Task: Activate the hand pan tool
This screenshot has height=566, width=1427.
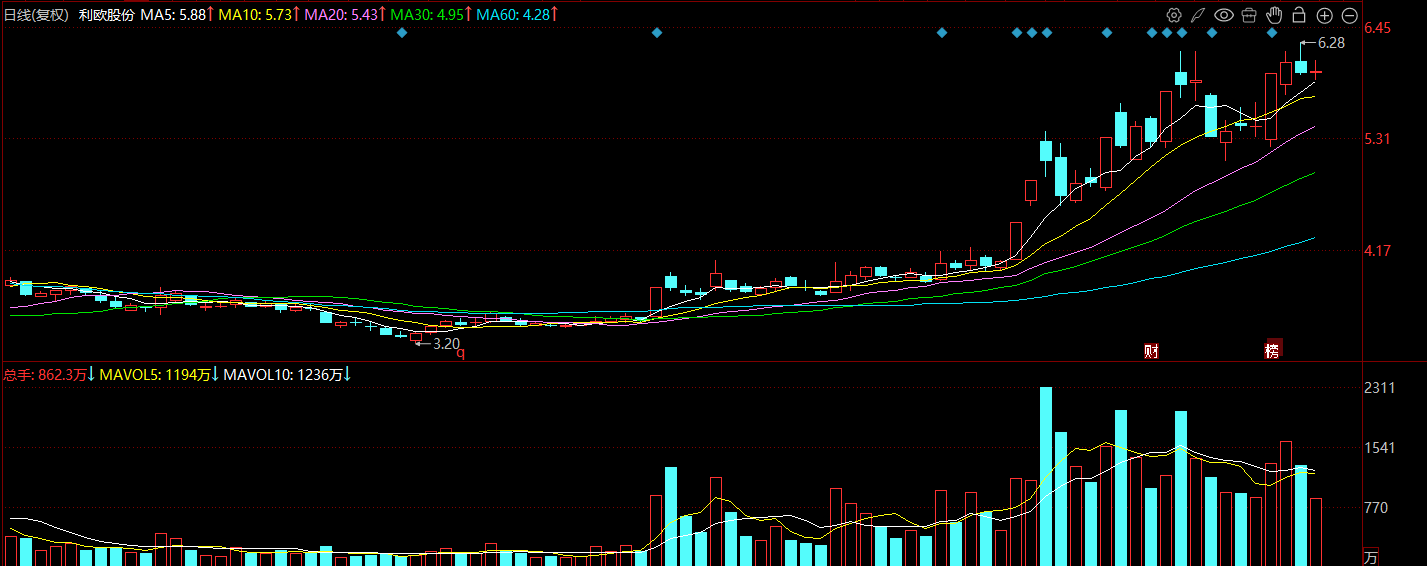Action: pyautogui.click(x=1274, y=15)
